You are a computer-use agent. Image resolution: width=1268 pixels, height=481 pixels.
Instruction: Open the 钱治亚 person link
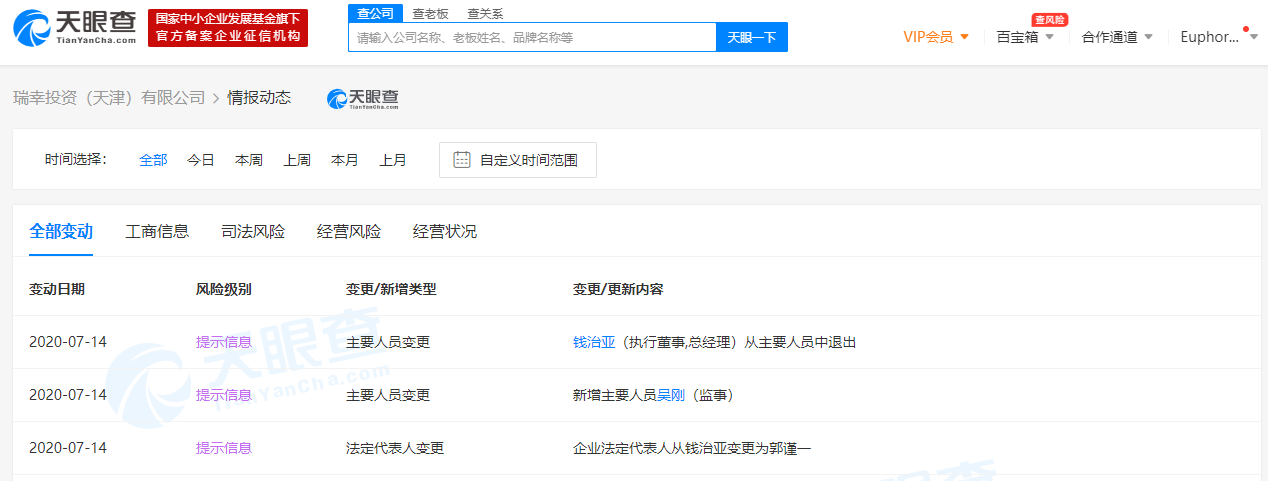tap(594, 342)
